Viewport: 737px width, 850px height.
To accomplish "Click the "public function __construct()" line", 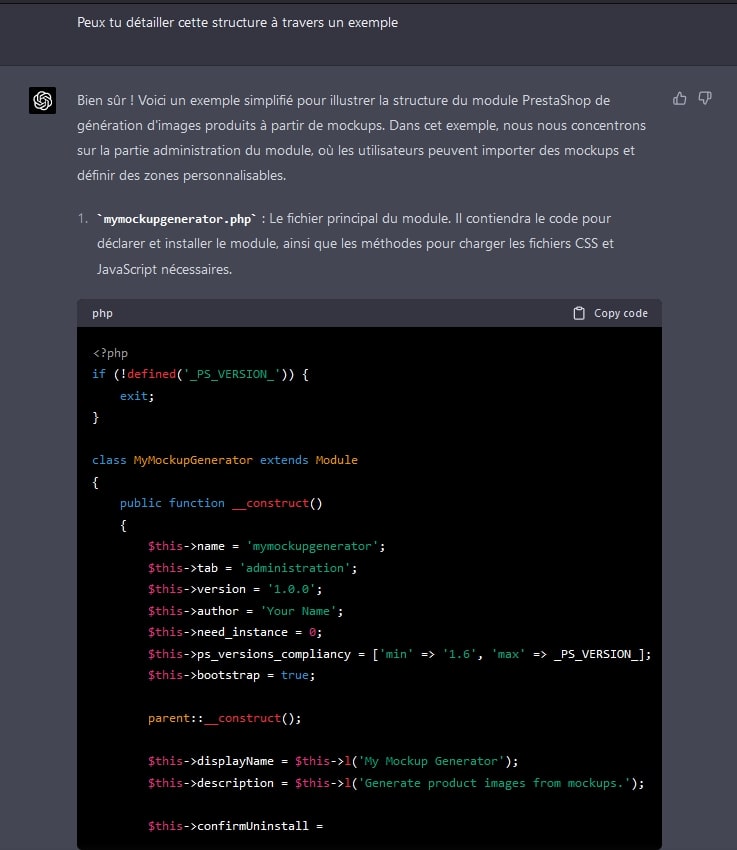I will (220, 503).
